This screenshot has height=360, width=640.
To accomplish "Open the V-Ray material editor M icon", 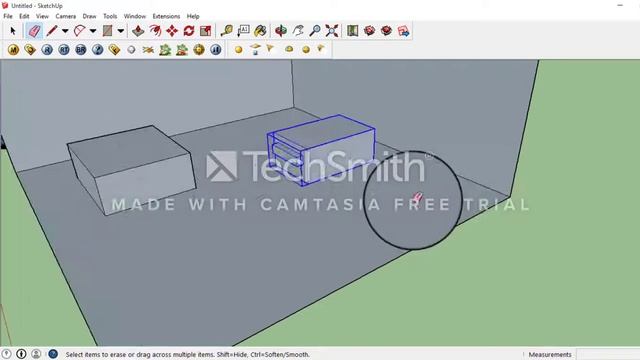I will (13, 50).
